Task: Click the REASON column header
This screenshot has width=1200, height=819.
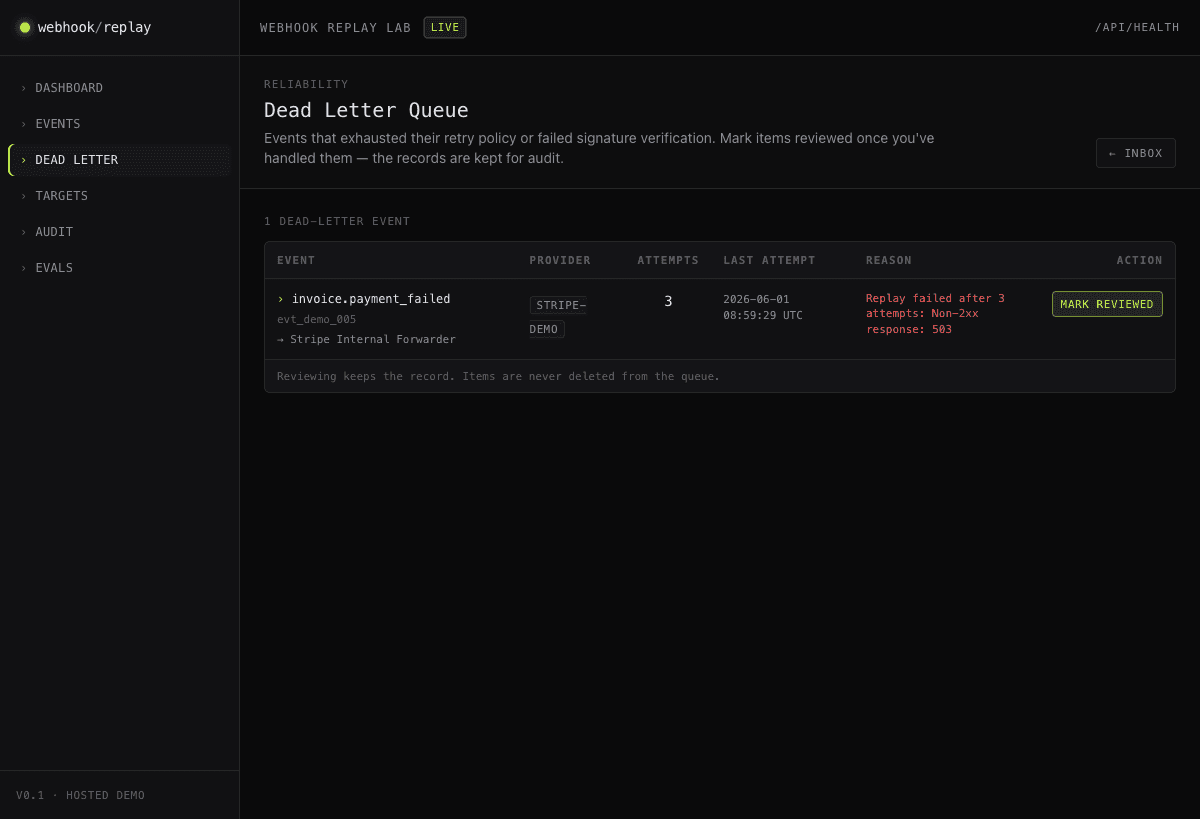Action: pyautogui.click(x=889, y=260)
